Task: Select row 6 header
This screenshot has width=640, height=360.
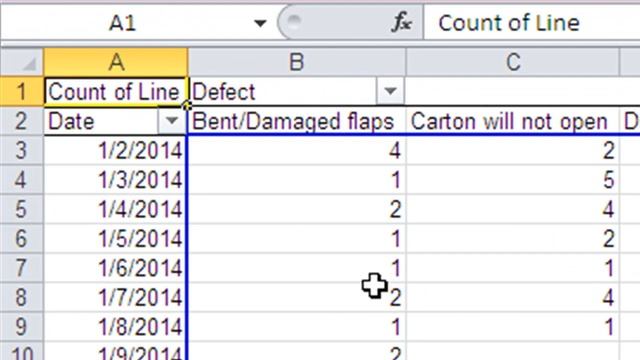Action: pos(22,238)
